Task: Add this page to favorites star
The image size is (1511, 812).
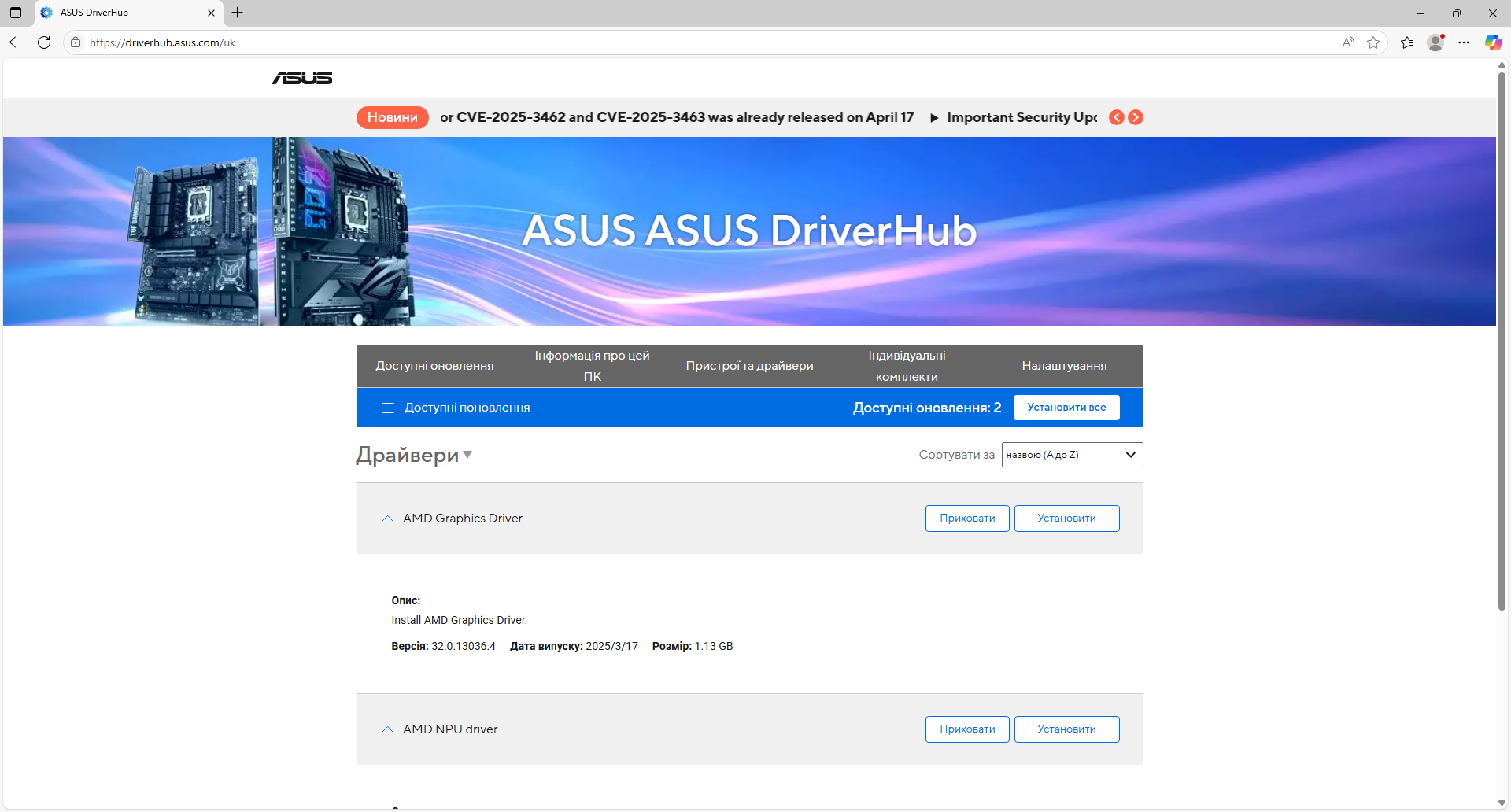Action: pyautogui.click(x=1373, y=42)
